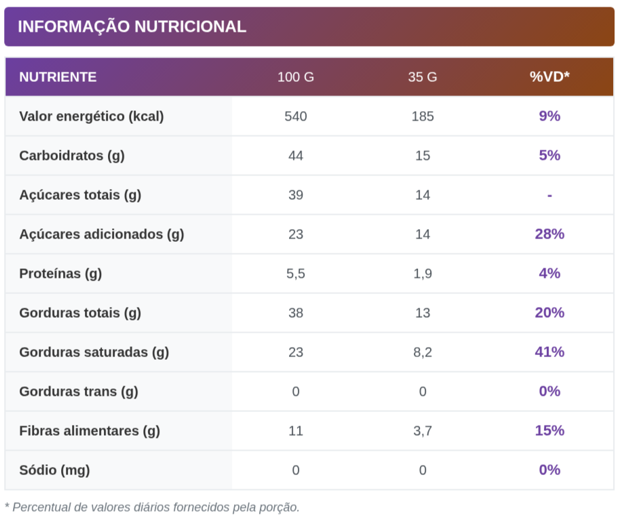Click the Percentual de valores diários footnote

(x=152, y=507)
